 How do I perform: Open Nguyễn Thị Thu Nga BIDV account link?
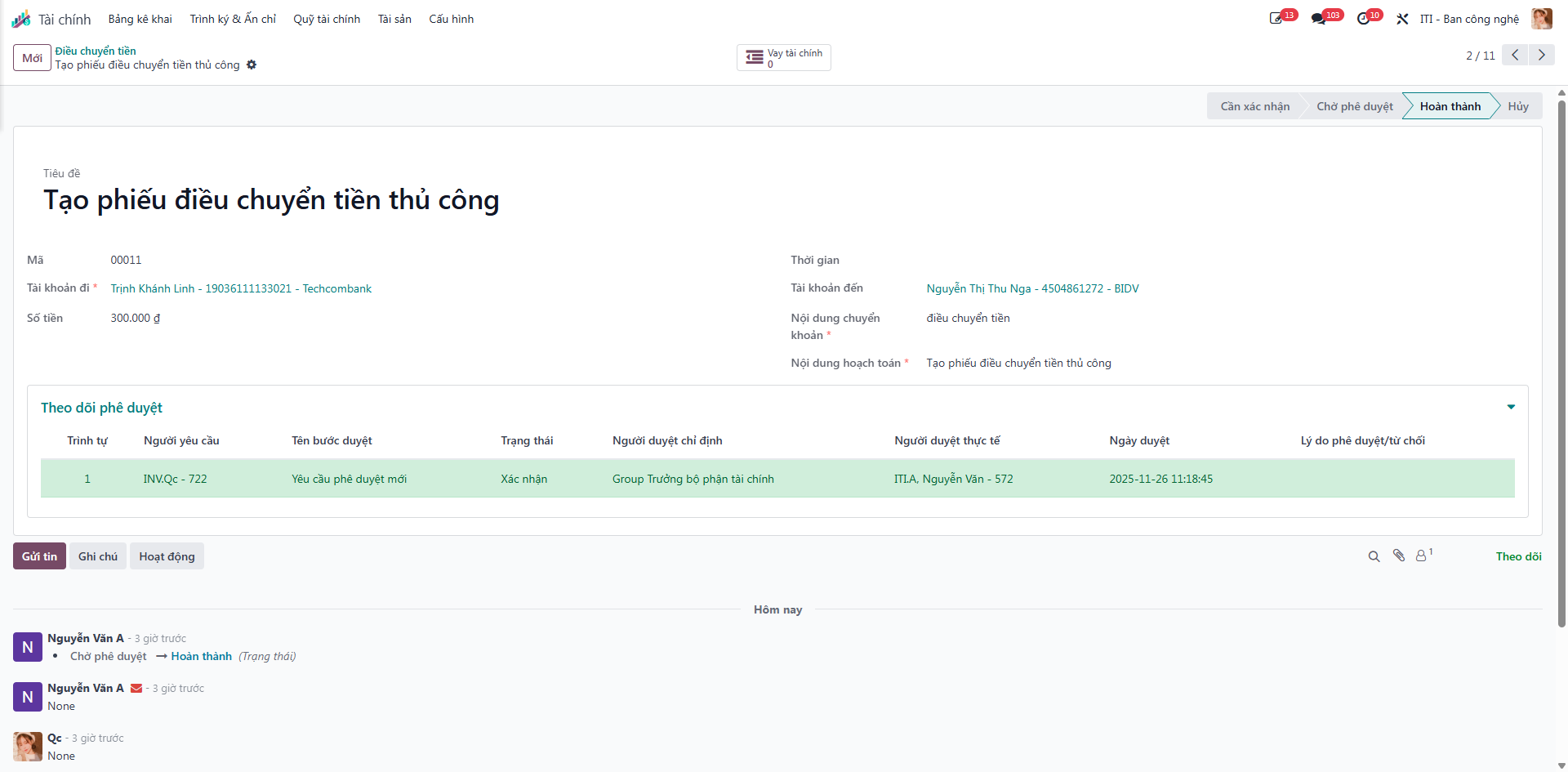pyautogui.click(x=1032, y=288)
